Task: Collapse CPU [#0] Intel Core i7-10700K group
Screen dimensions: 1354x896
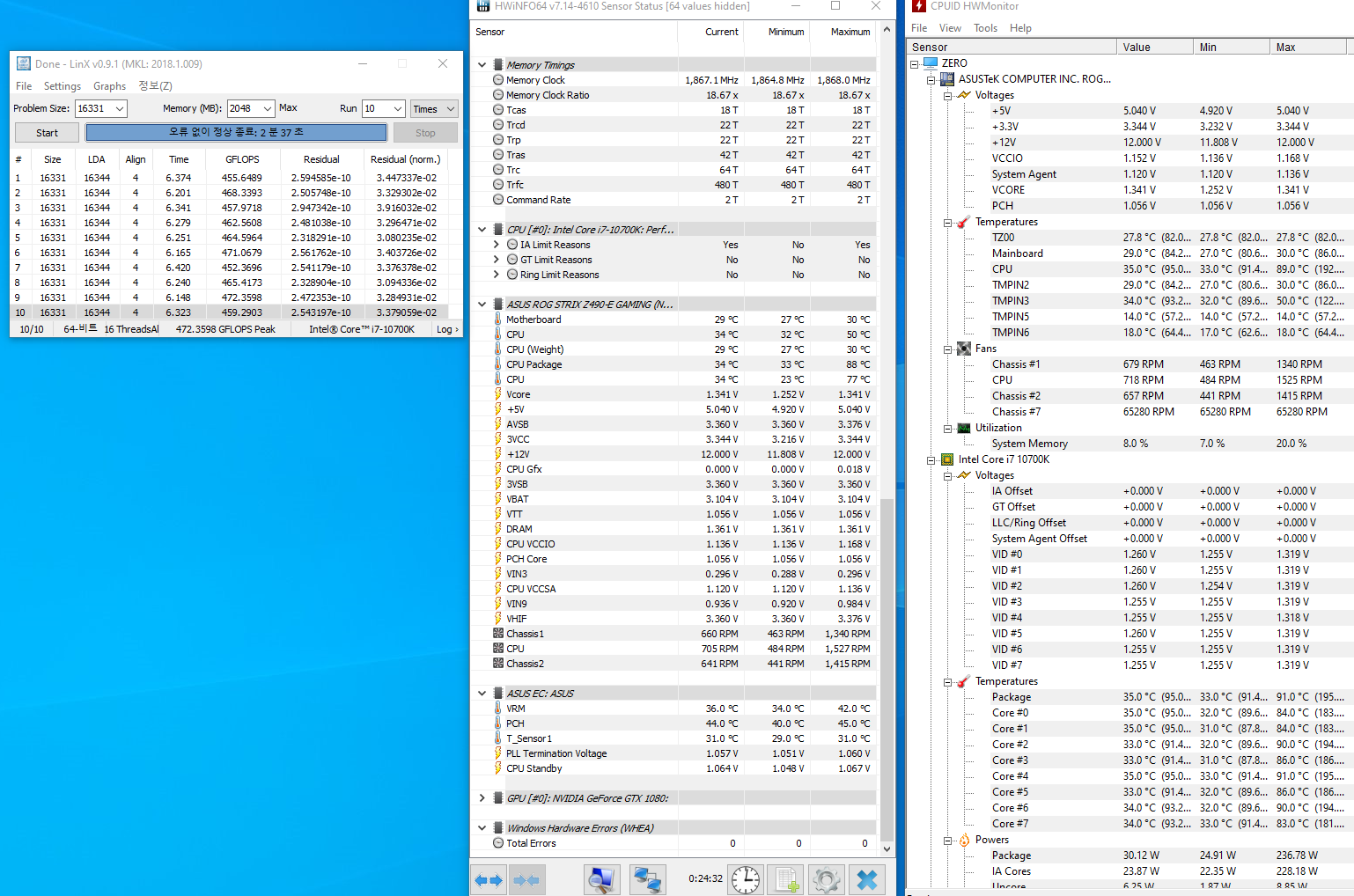Action: click(x=482, y=230)
